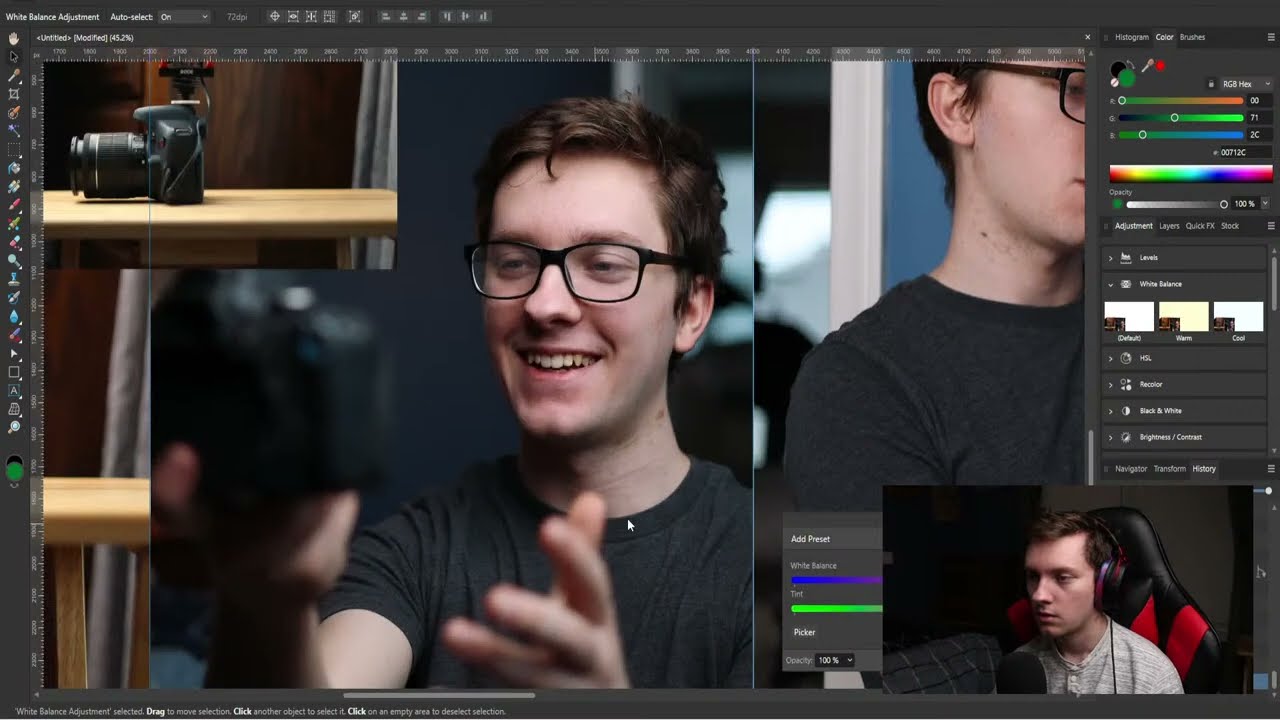Image resolution: width=1280 pixels, height=720 pixels.
Task: Select the Rectangular Marquee tool
Action: (14, 149)
